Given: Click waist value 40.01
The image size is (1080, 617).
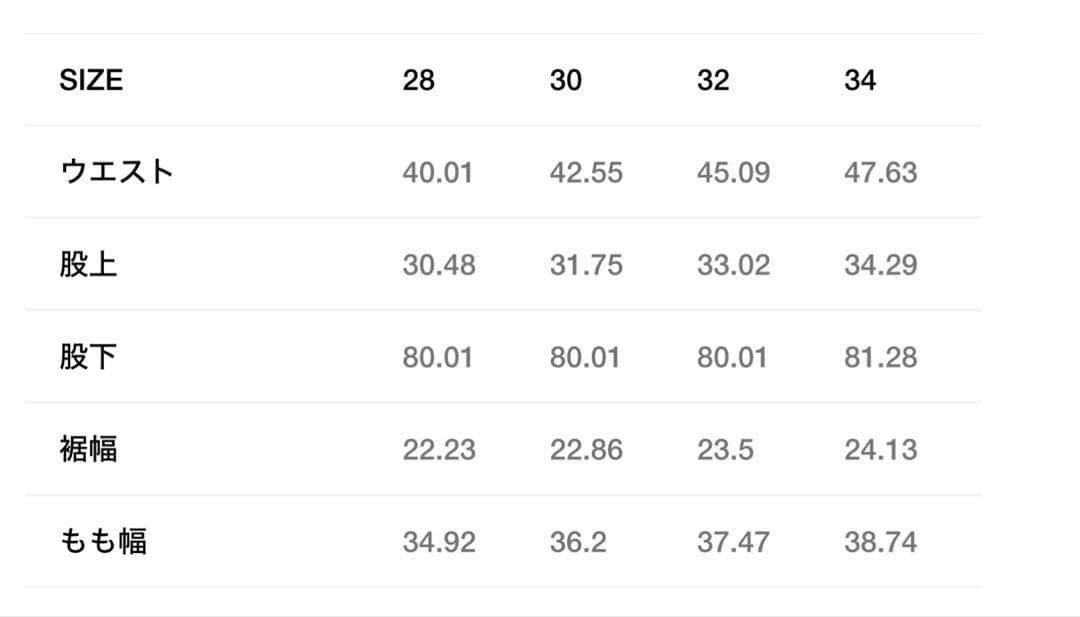Looking at the screenshot, I should [x=437, y=172].
